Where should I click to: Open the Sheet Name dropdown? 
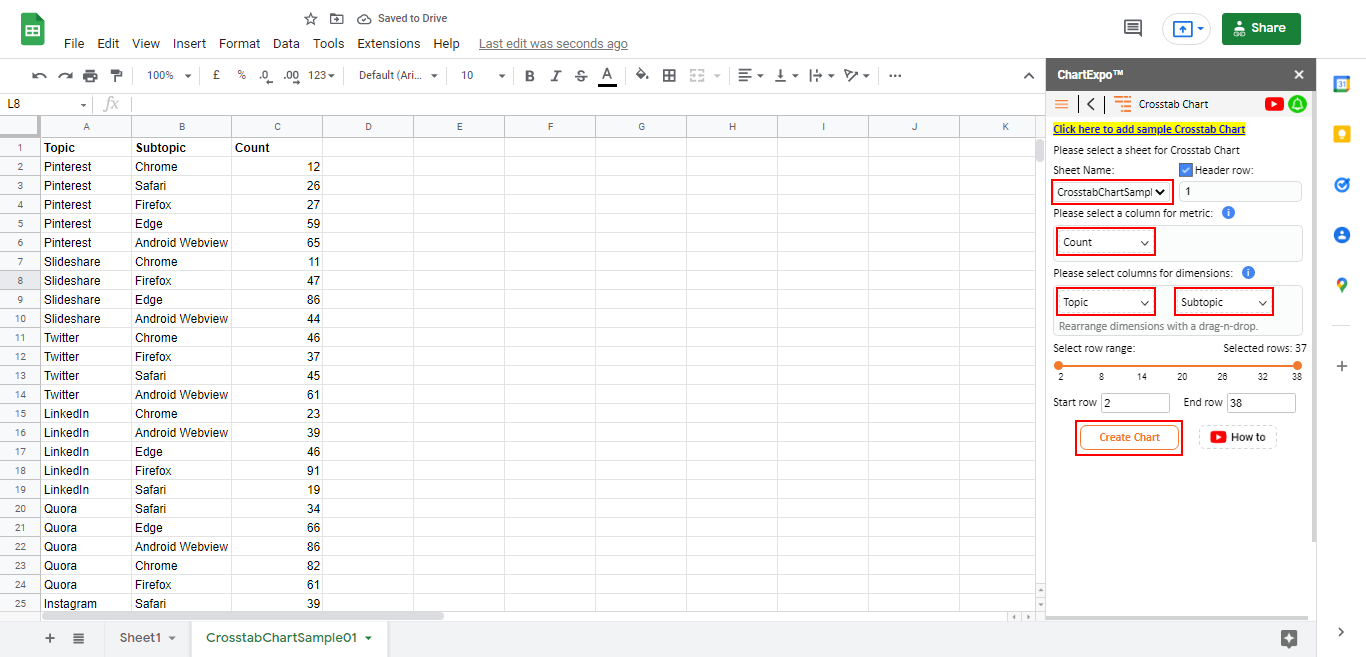pyautogui.click(x=1112, y=192)
